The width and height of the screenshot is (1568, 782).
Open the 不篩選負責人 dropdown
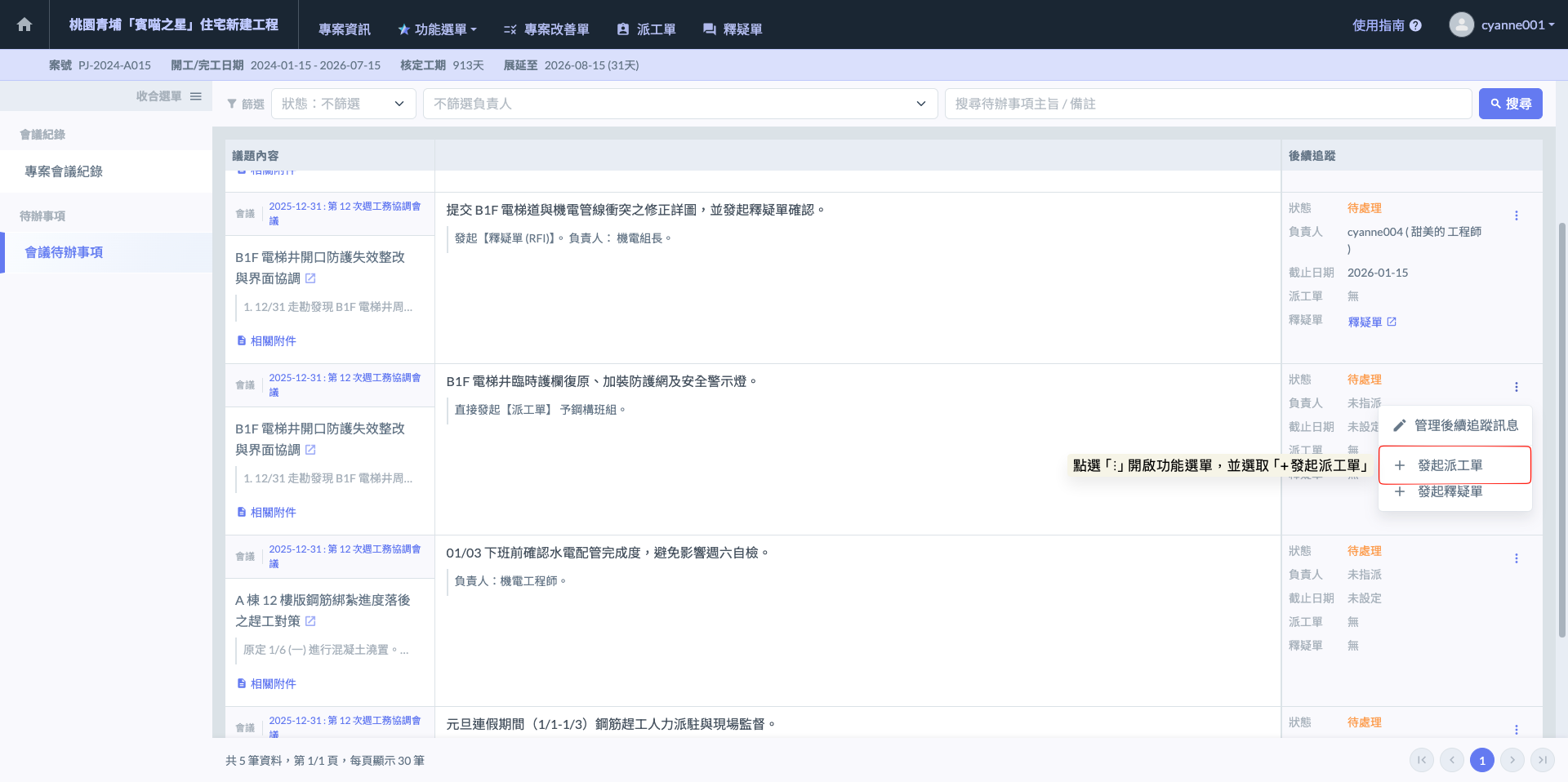[679, 104]
